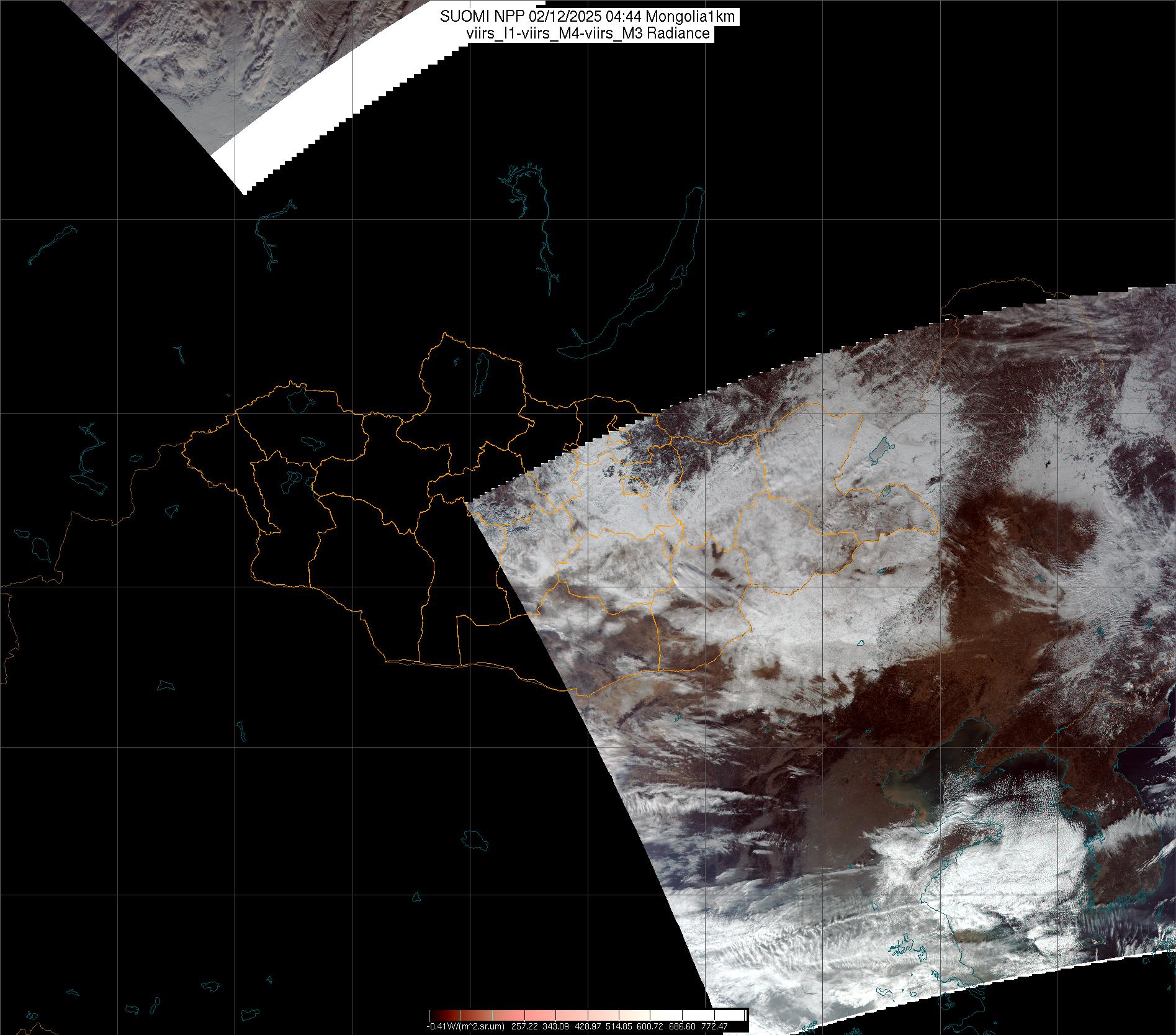Click the viirs_I1-viirs_M4-viirs_M3 Radiance label
The height and width of the screenshot is (1035, 1176).
click(588, 34)
